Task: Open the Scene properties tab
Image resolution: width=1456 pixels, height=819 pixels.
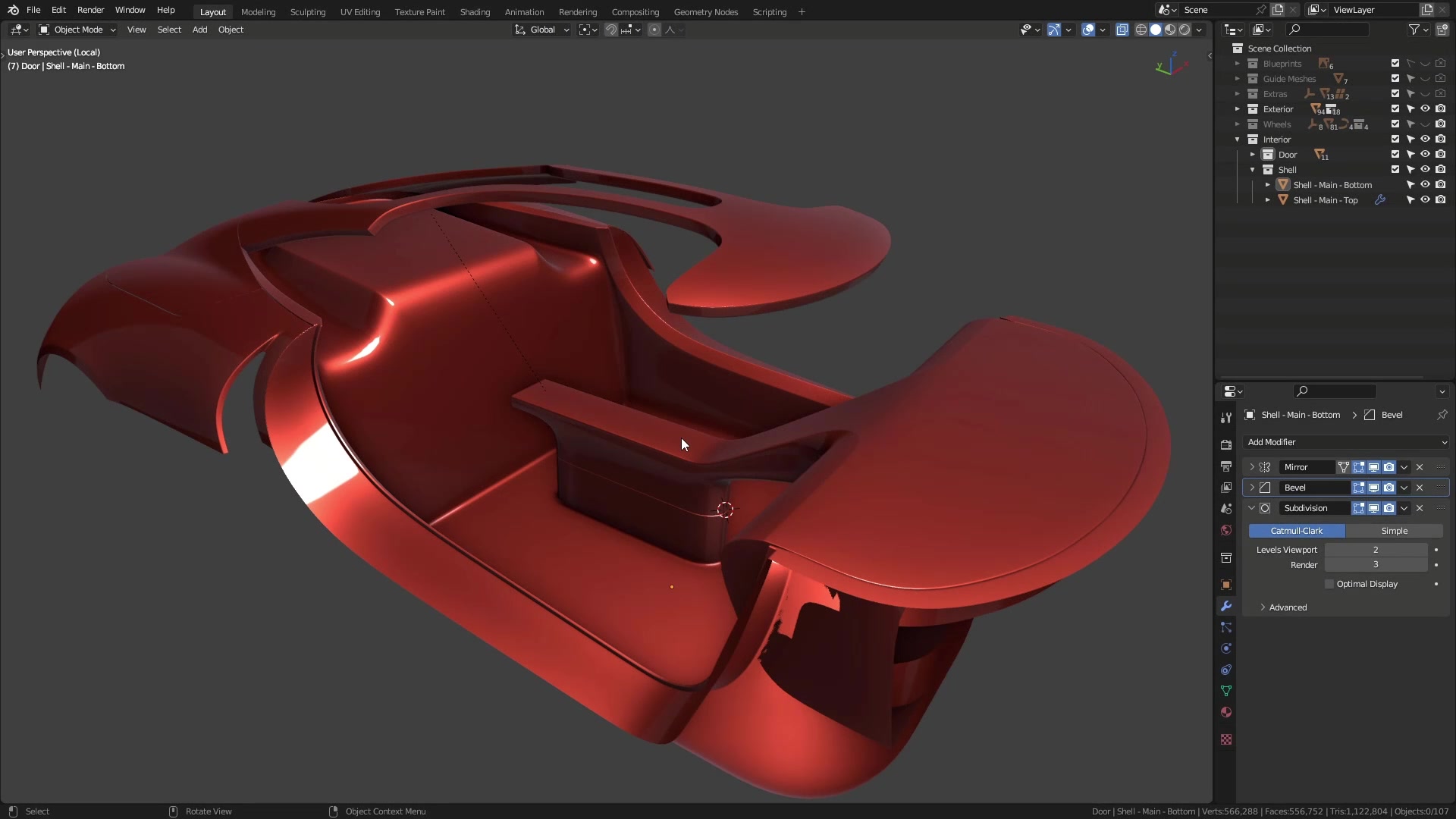Action: point(1226,509)
